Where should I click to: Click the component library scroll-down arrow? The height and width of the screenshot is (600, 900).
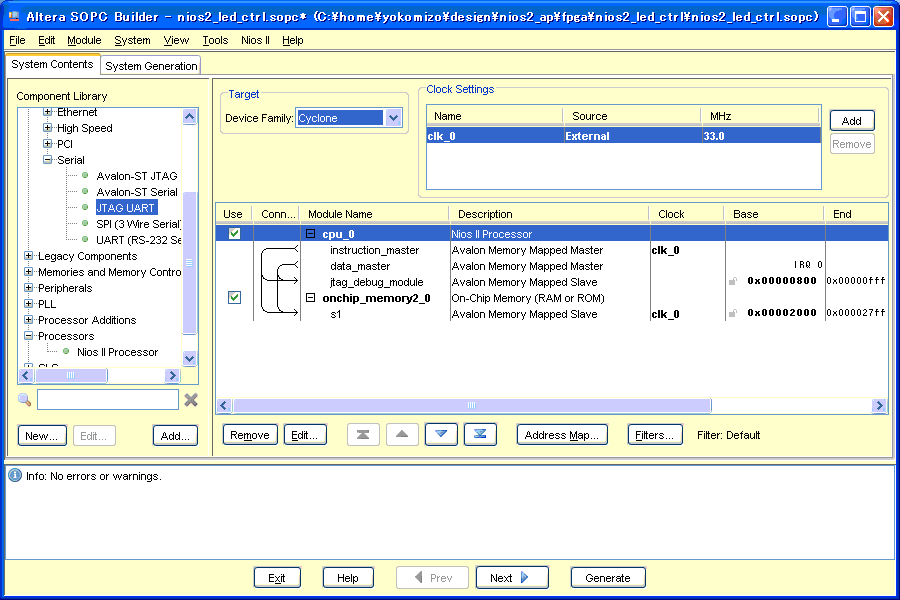[189, 358]
